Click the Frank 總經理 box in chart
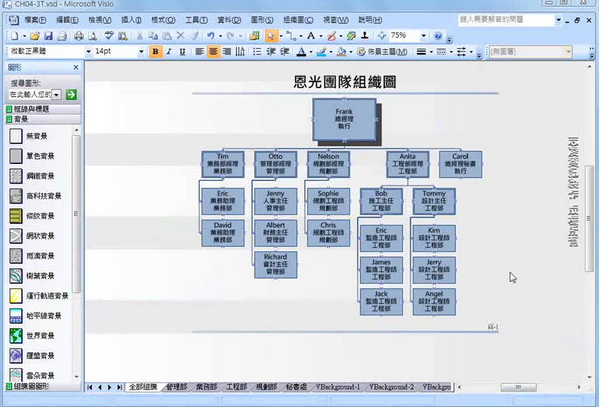Viewport: 603px width, 407px height. (345, 115)
